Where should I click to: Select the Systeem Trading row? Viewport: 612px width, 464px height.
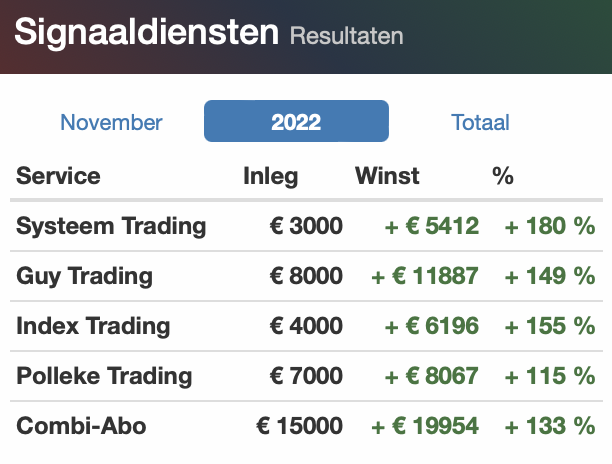tap(111, 226)
